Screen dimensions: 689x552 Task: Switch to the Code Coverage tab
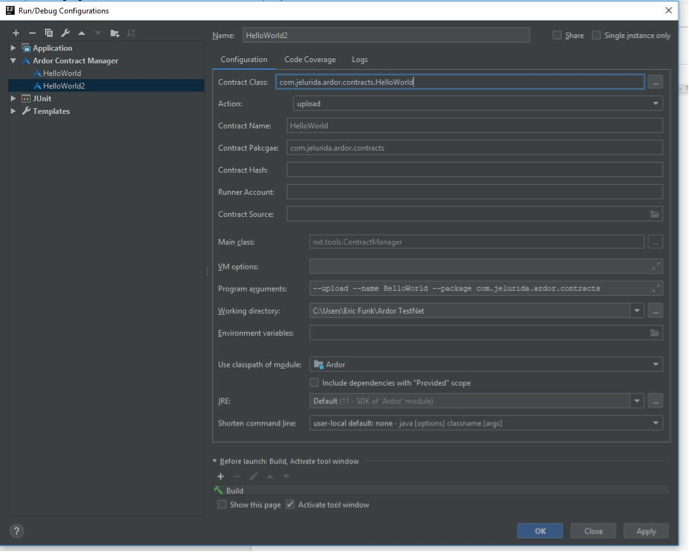(x=310, y=59)
